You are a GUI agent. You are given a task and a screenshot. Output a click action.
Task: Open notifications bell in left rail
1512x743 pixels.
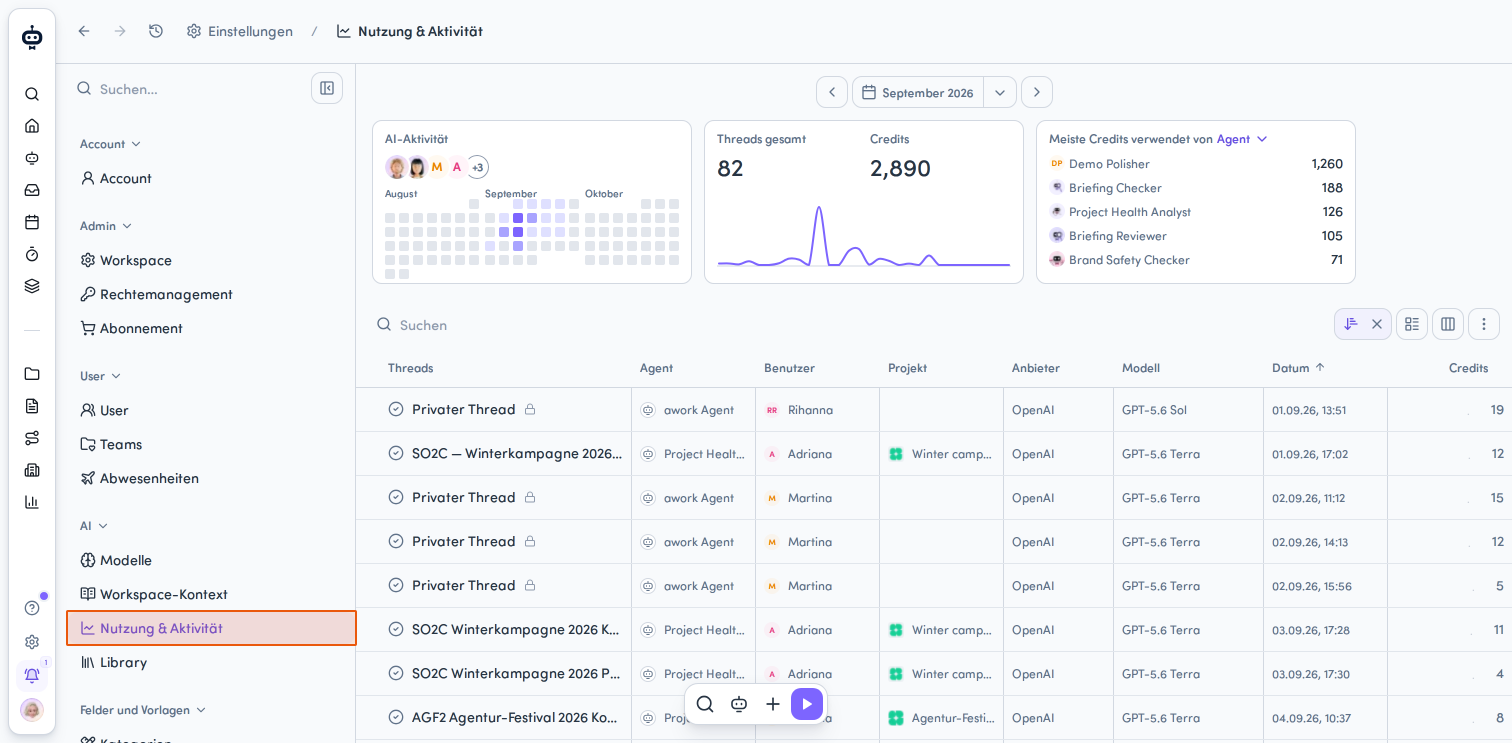point(32,675)
